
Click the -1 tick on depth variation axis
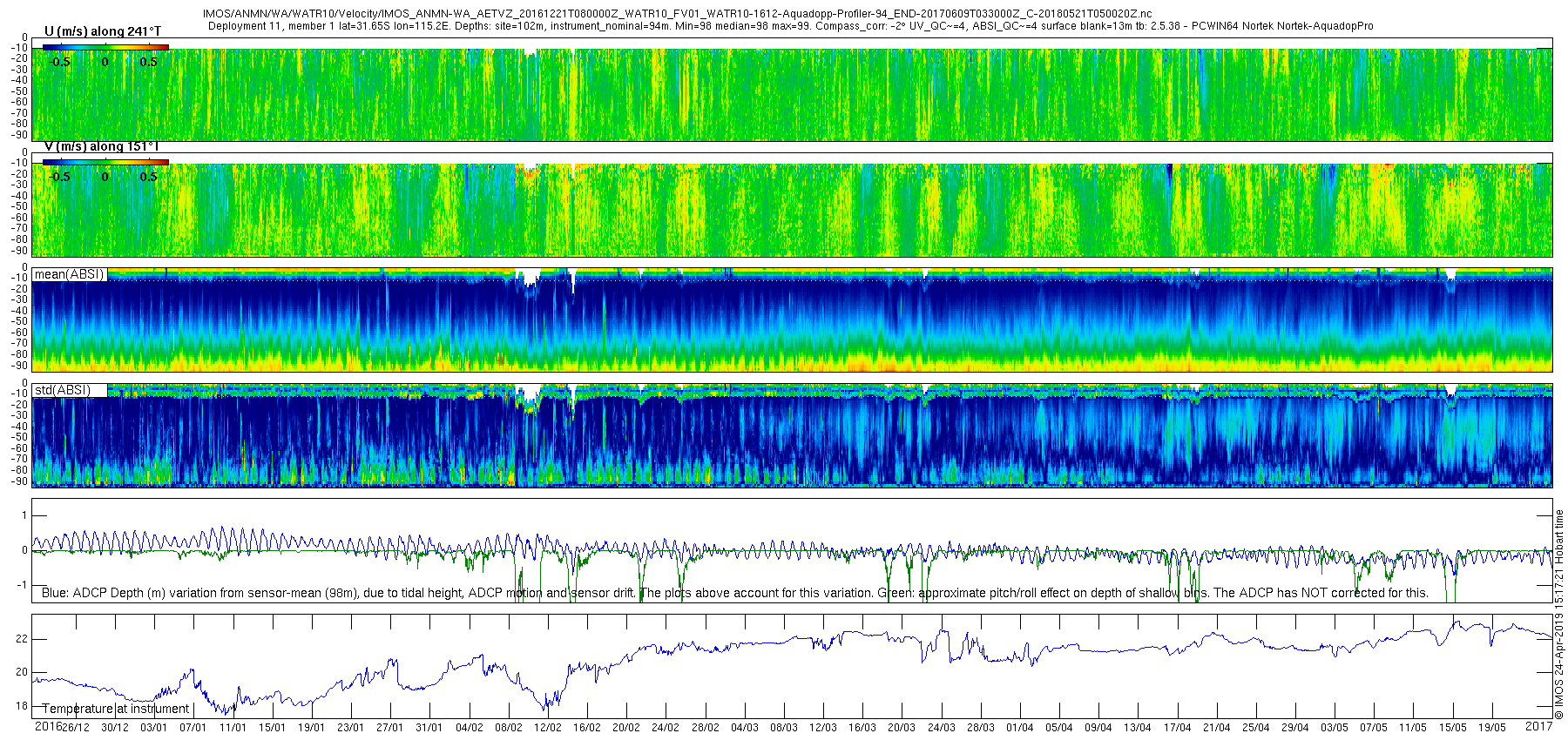[x=22, y=585]
